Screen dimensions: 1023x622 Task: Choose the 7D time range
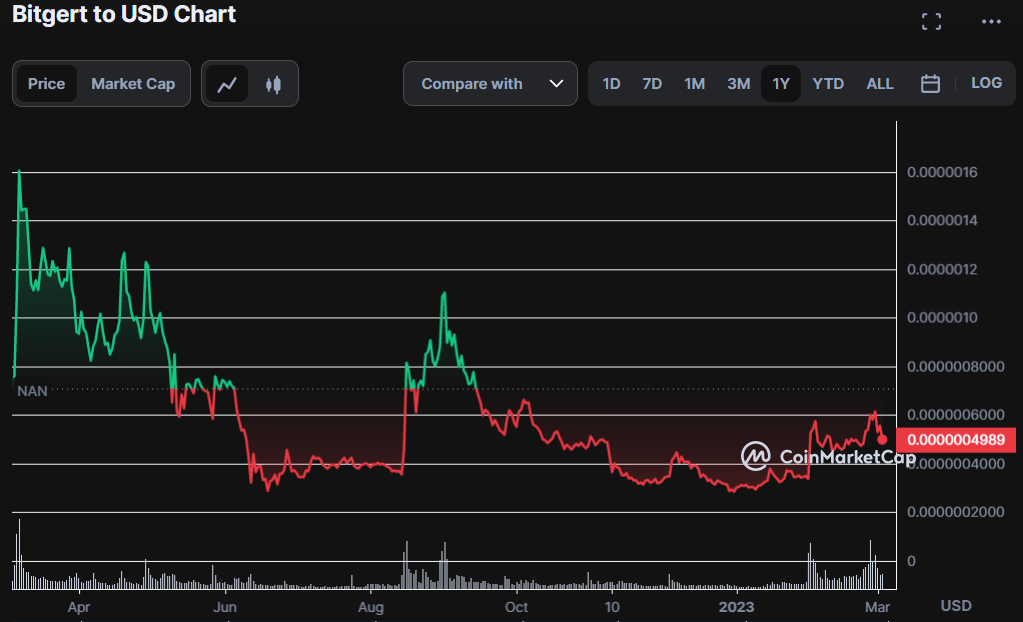tap(652, 84)
